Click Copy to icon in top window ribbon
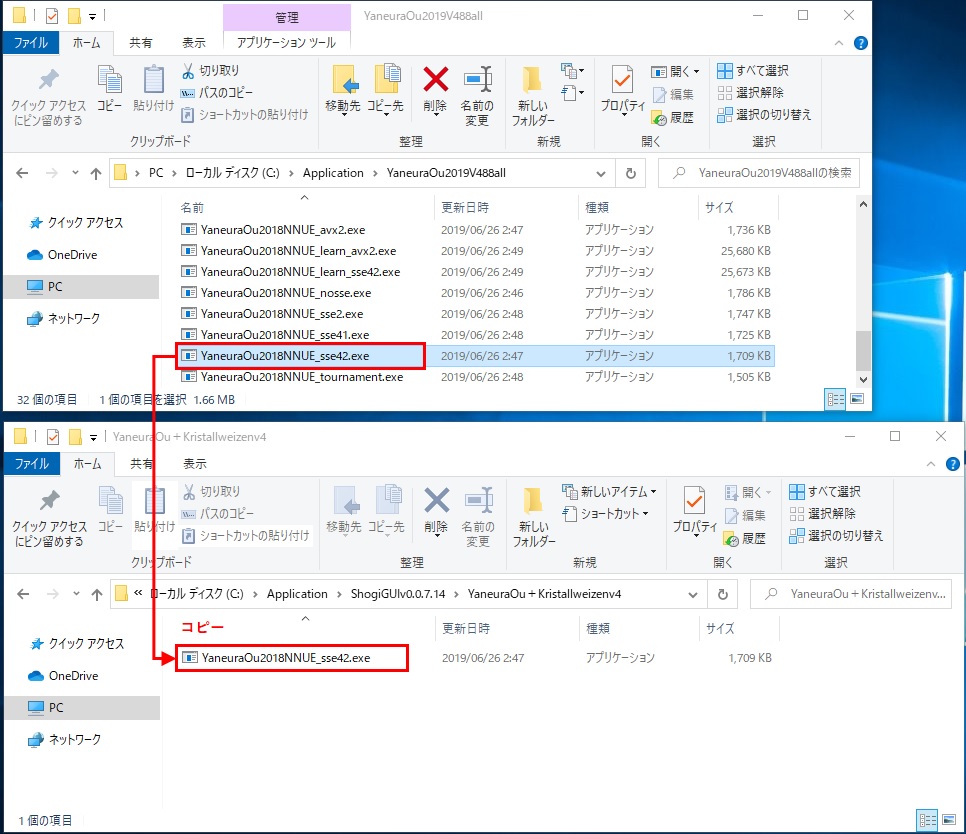The image size is (966, 834). (x=386, y=90)
